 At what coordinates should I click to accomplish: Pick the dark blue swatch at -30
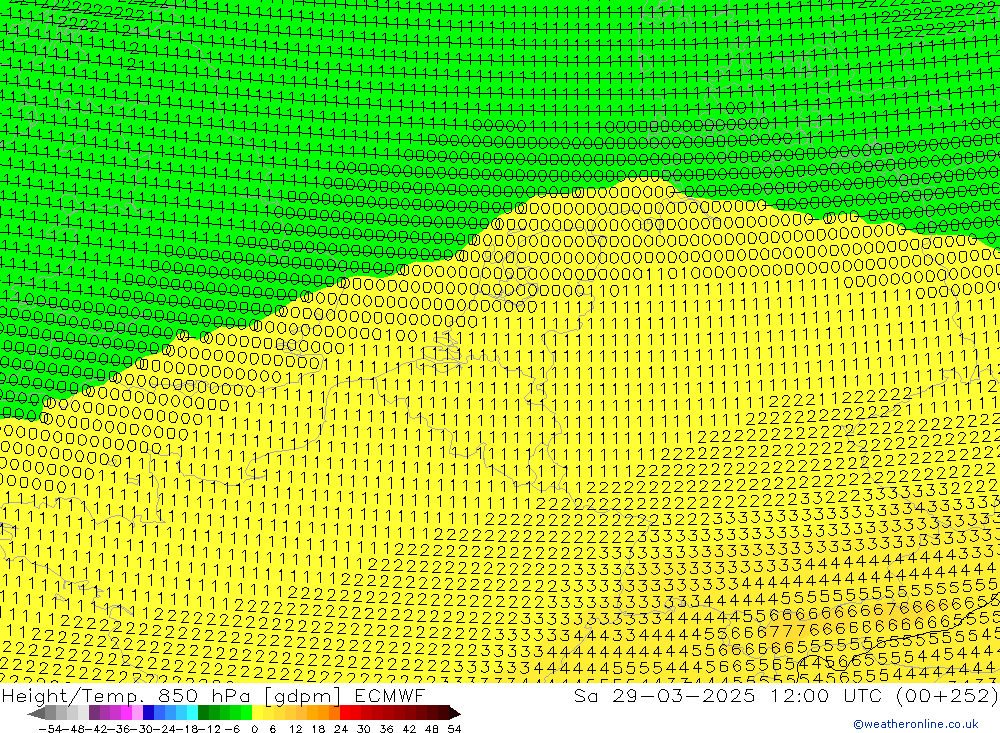point(148,713)
